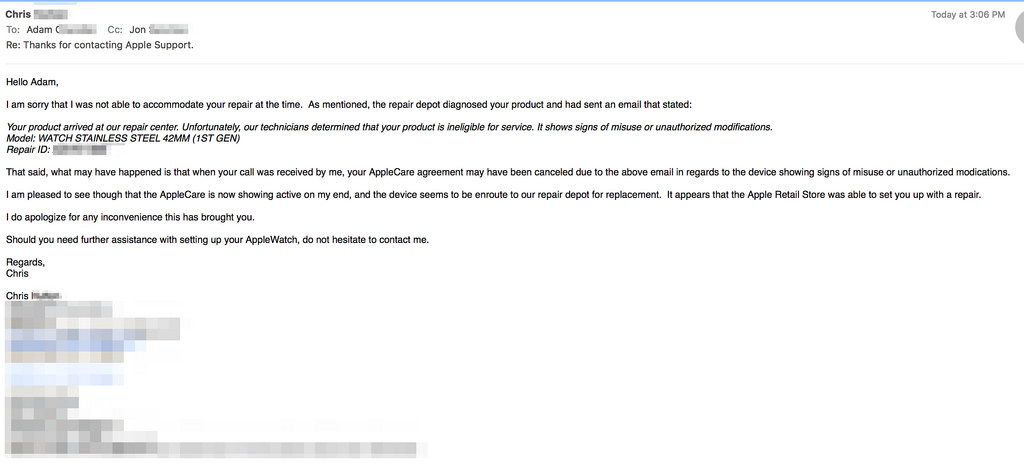This screenshot has width=1024, height=465.
Task: Click the Hello Adam greeting line
Action: pos(33,82)
